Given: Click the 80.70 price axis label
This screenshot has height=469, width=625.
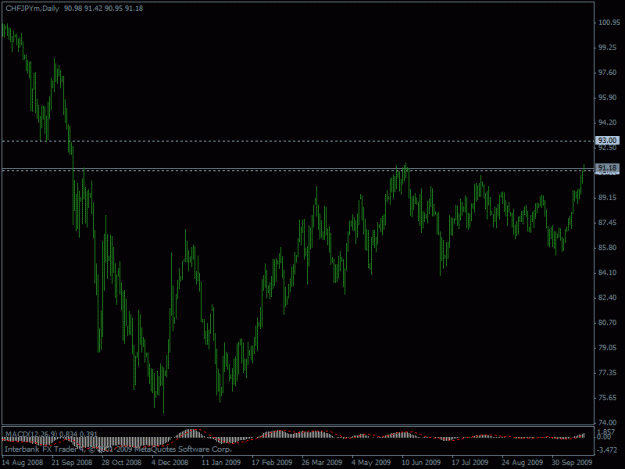Looking at the screenshot, I should tap(607, 323).
